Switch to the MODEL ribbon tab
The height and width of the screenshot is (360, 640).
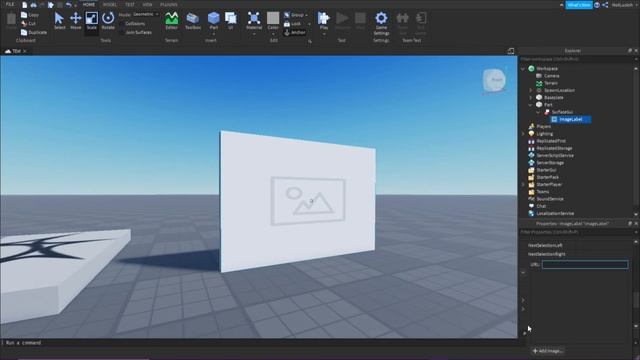click(x=109, y=4)
